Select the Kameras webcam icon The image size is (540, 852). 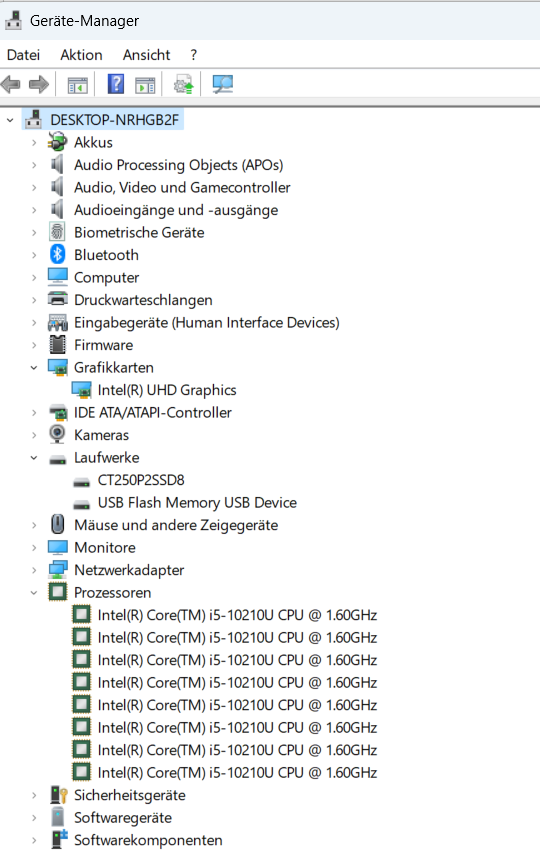(57, 434)
